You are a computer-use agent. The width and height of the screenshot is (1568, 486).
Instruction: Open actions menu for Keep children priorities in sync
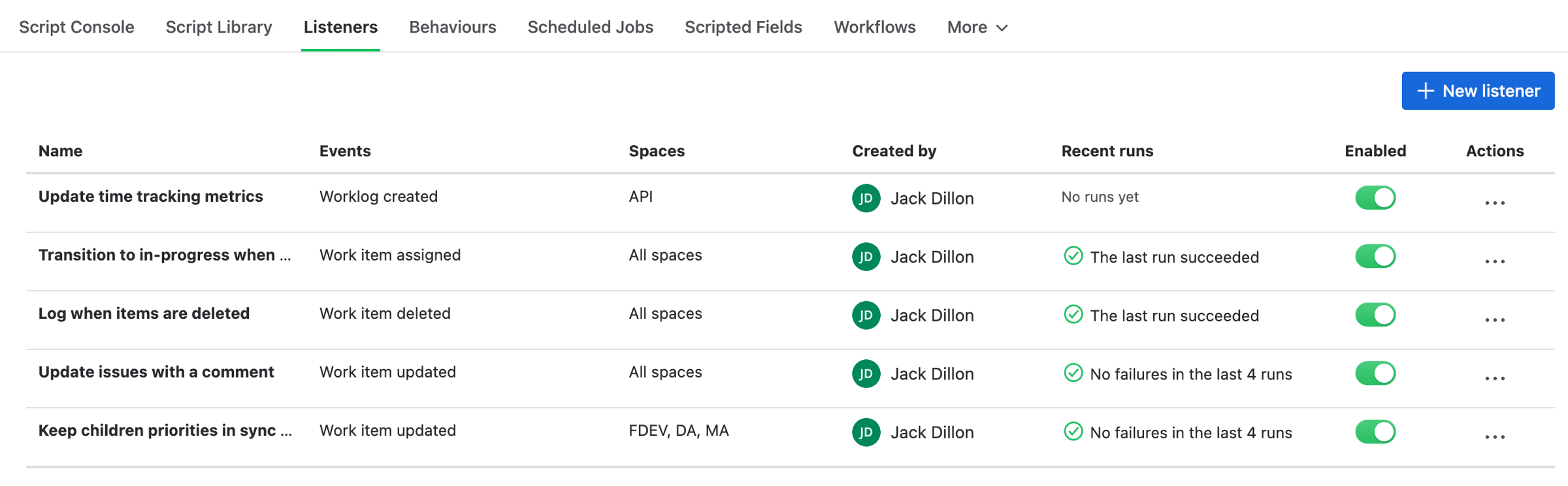[1495, 437]
